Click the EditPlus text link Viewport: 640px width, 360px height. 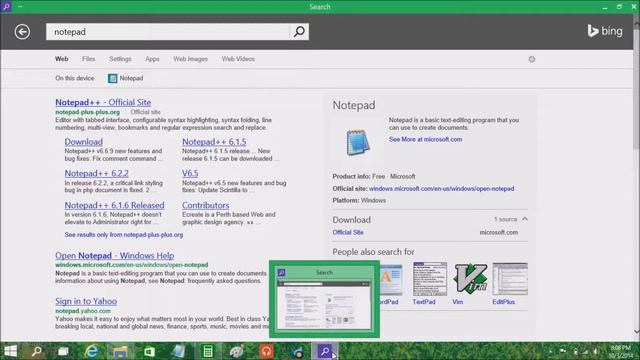pyautogui.click(x=503, y=302)
